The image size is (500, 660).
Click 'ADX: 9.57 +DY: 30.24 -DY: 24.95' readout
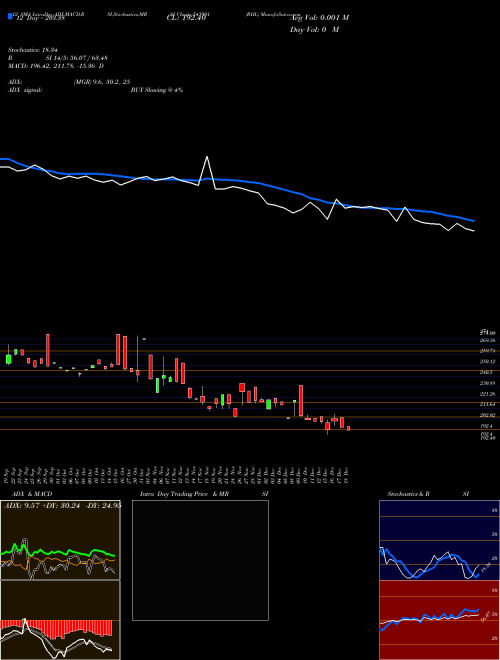point(62,506)
